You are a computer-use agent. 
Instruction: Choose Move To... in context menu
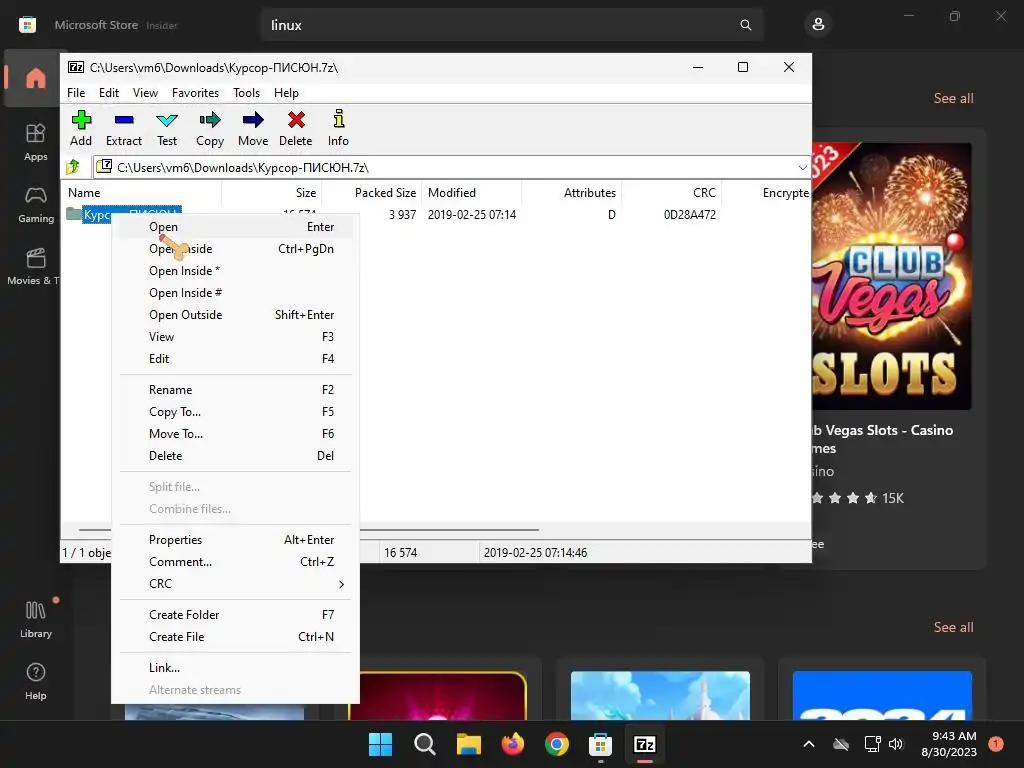click(x=235, y=434)
